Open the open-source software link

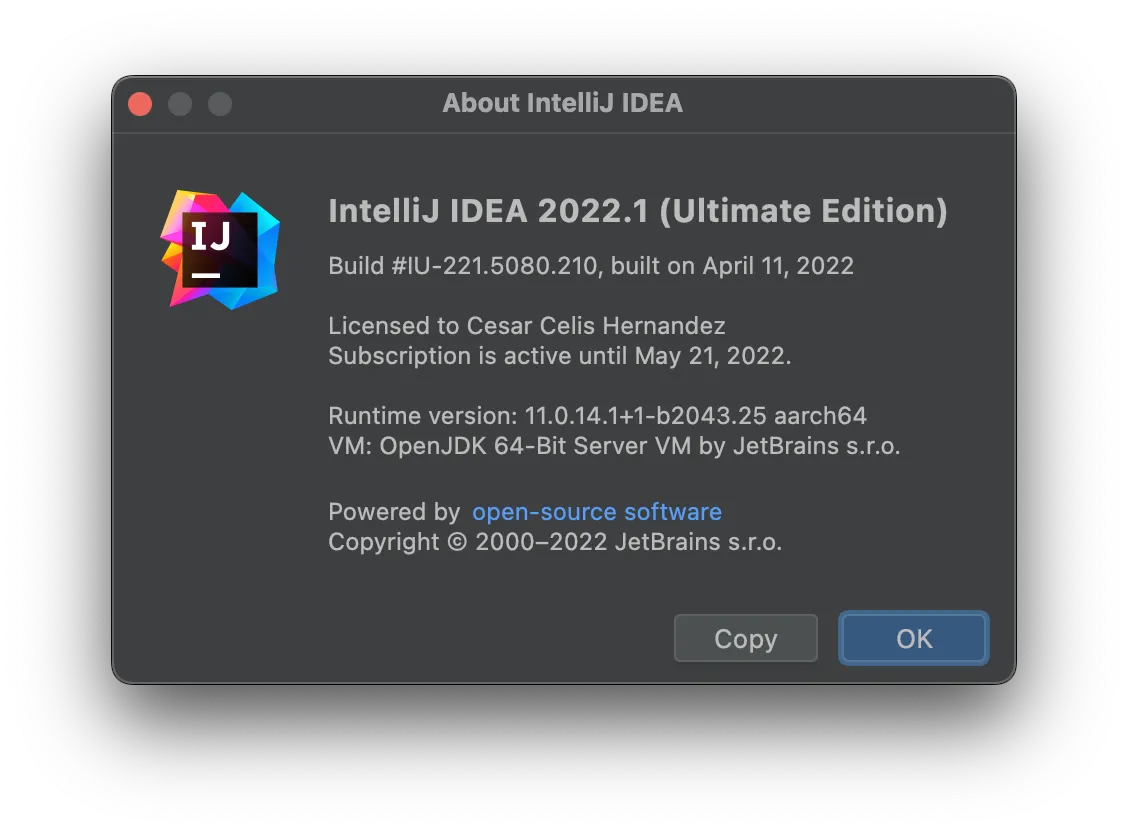coord(596,512)
